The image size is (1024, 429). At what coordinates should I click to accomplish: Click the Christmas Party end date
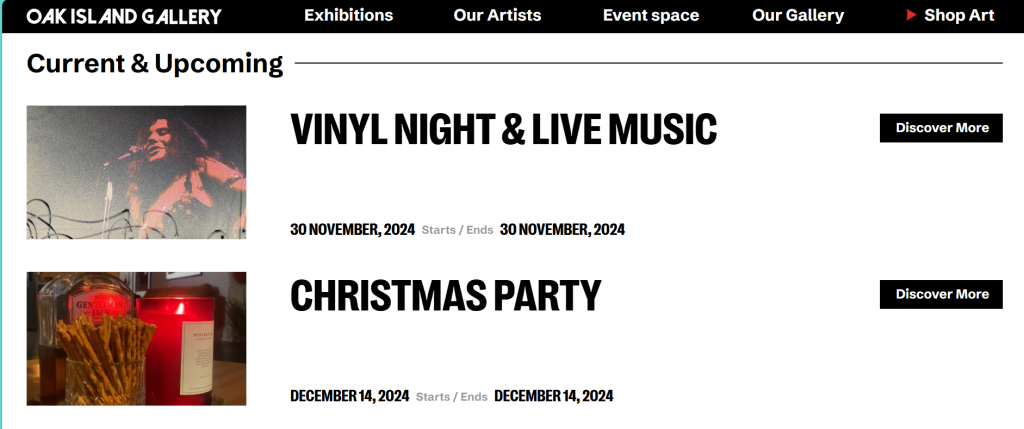pos(553,396)
